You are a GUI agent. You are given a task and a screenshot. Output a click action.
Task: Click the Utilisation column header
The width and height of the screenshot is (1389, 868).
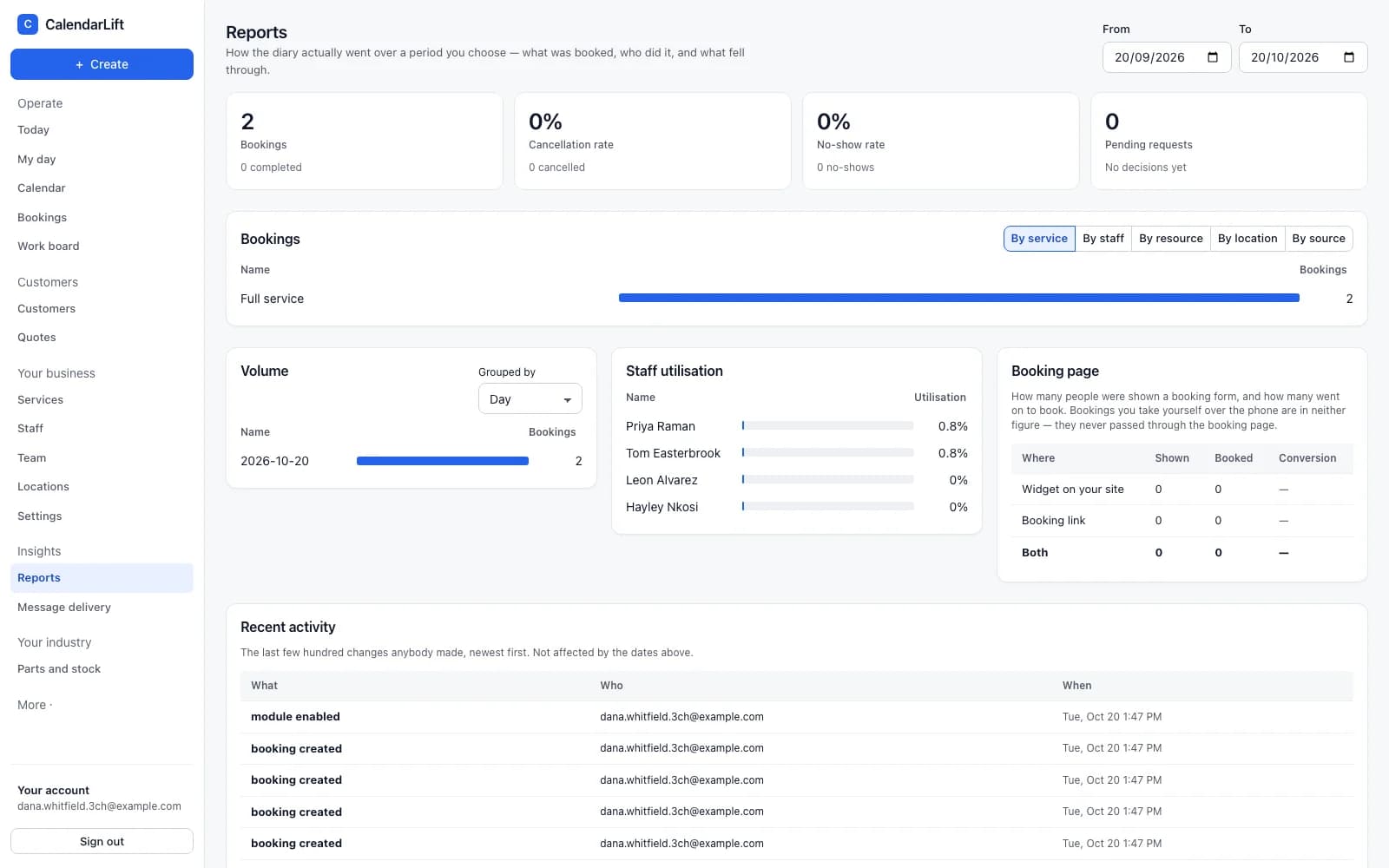(940, 398)
